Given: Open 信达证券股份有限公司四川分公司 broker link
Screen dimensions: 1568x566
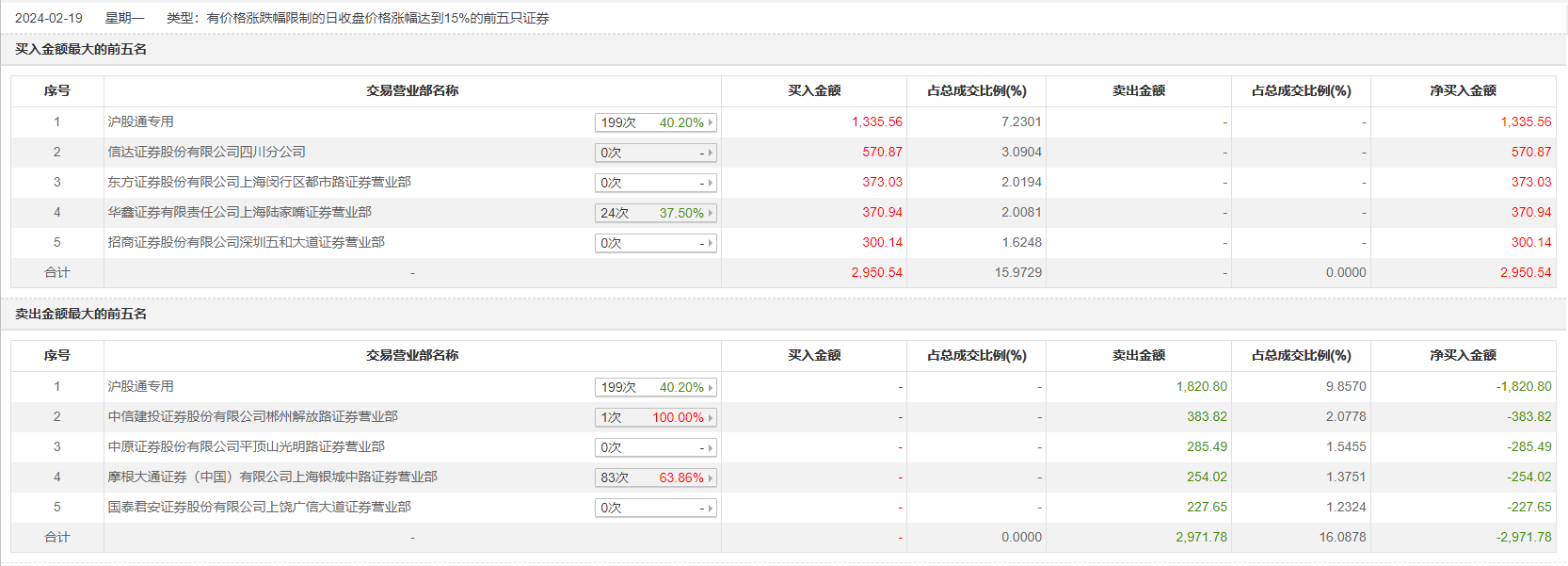Looking at the screenshot, I should pyautogui.click(x=206, y=152).
